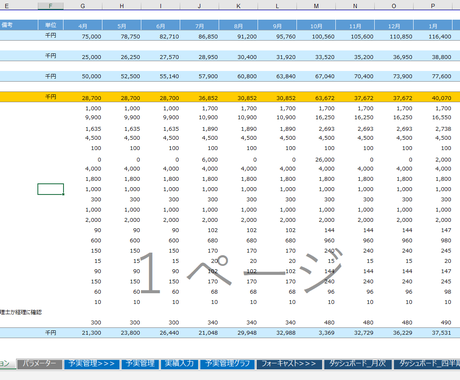Viewport: 460px width, 380px height.
Task: Click the cell containing 75,000
Action: 83,36
